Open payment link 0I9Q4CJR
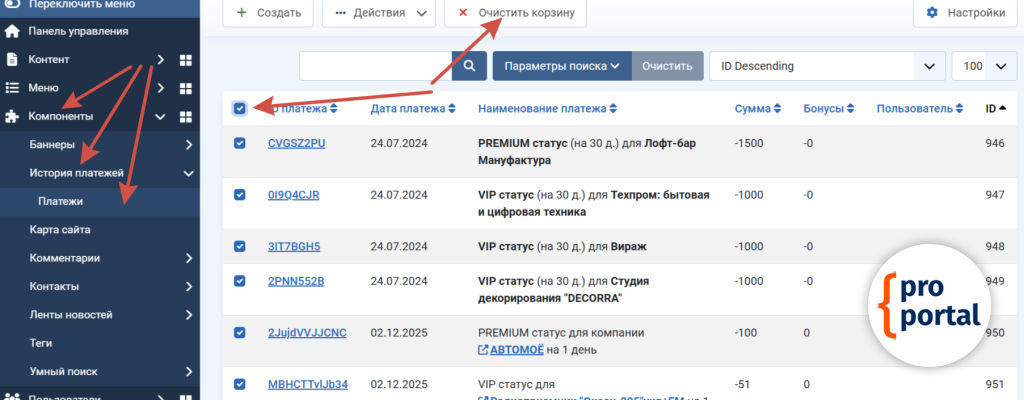 pyautogui.click(x=293, y=195)
